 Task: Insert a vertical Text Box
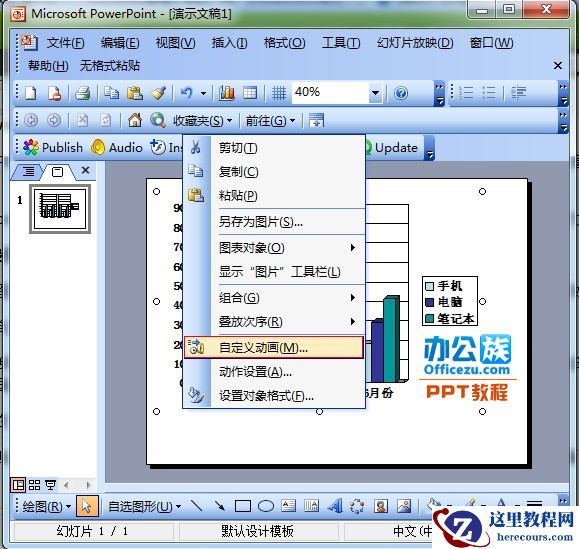(311, 506)
